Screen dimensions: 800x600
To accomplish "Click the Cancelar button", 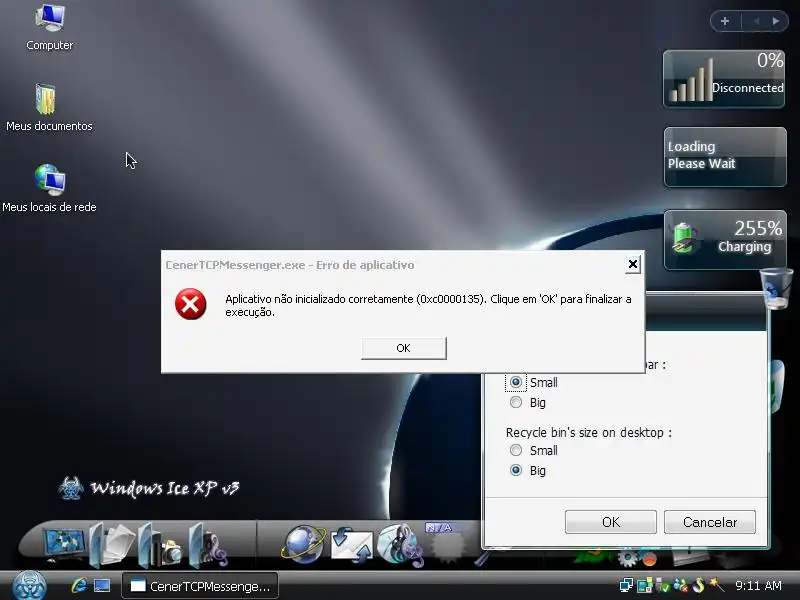I will point(710,522).
